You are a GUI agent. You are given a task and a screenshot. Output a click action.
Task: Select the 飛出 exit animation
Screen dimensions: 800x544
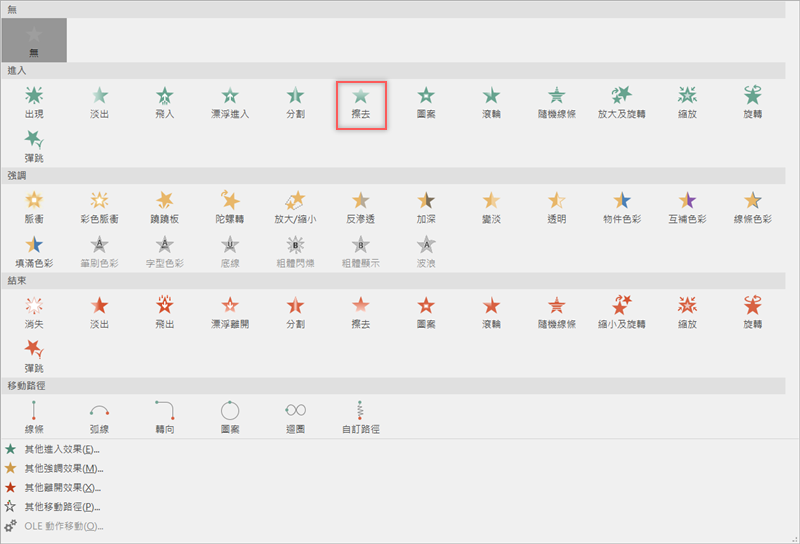click(x=165, y=312)
